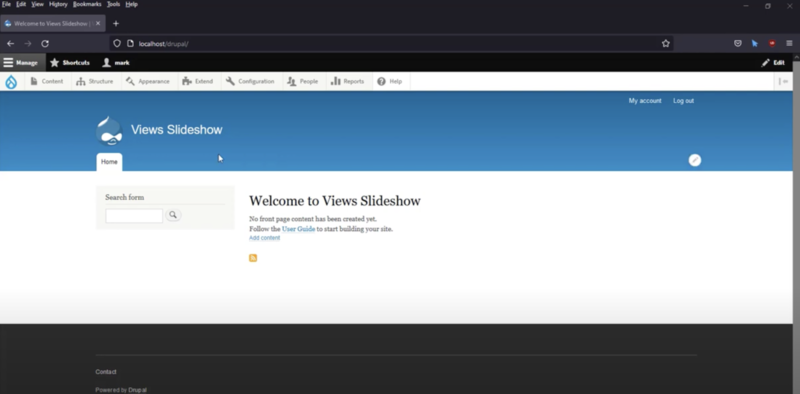Toggle Edit mode with pencil button
800x394 pixels.
coord(773,63)
